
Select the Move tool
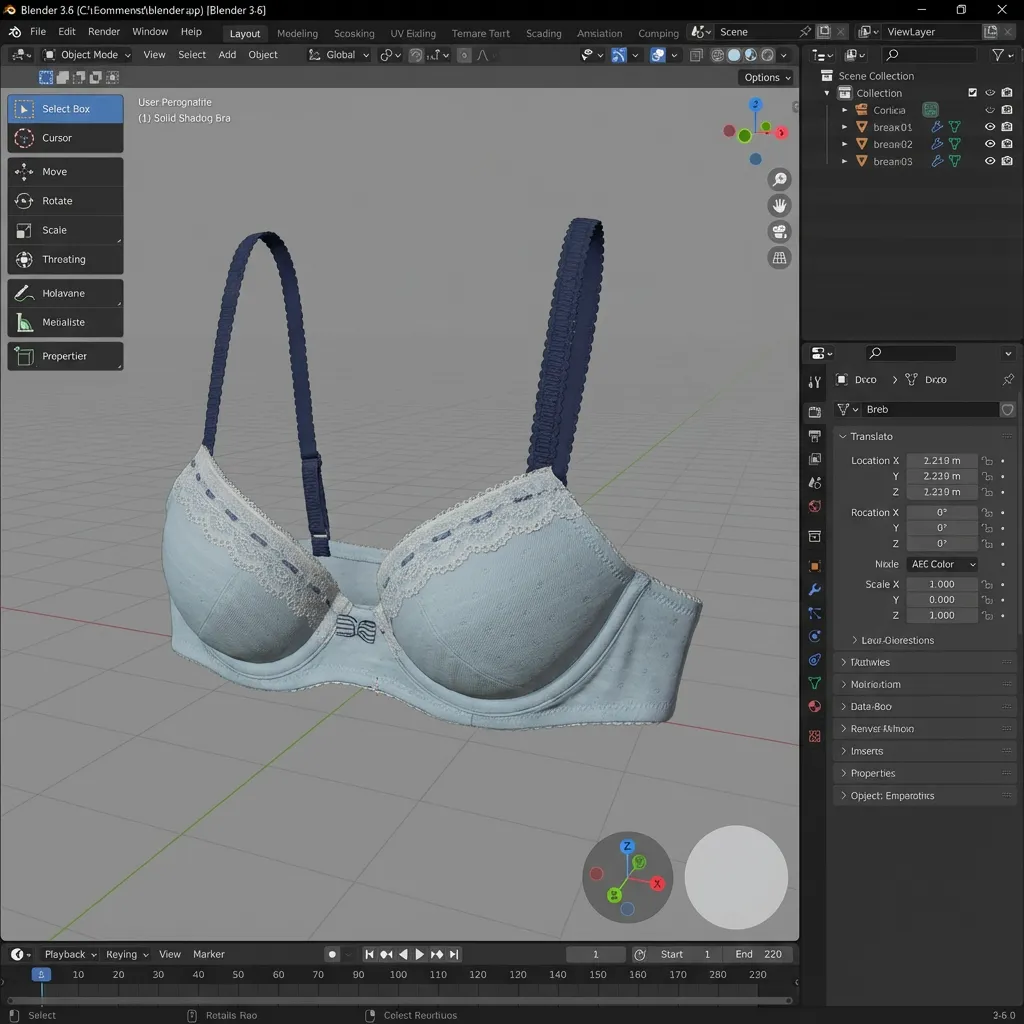64,171
